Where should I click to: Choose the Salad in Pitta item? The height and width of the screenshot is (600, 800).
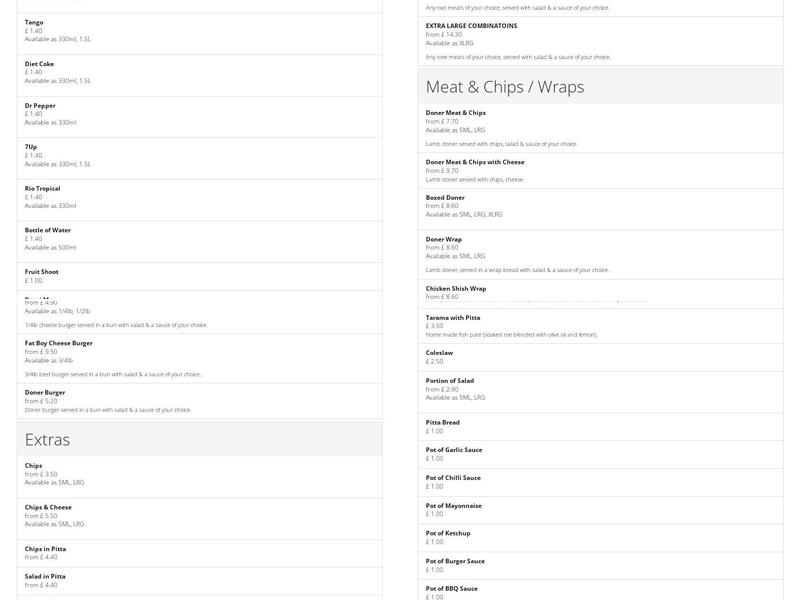(45, 576)
